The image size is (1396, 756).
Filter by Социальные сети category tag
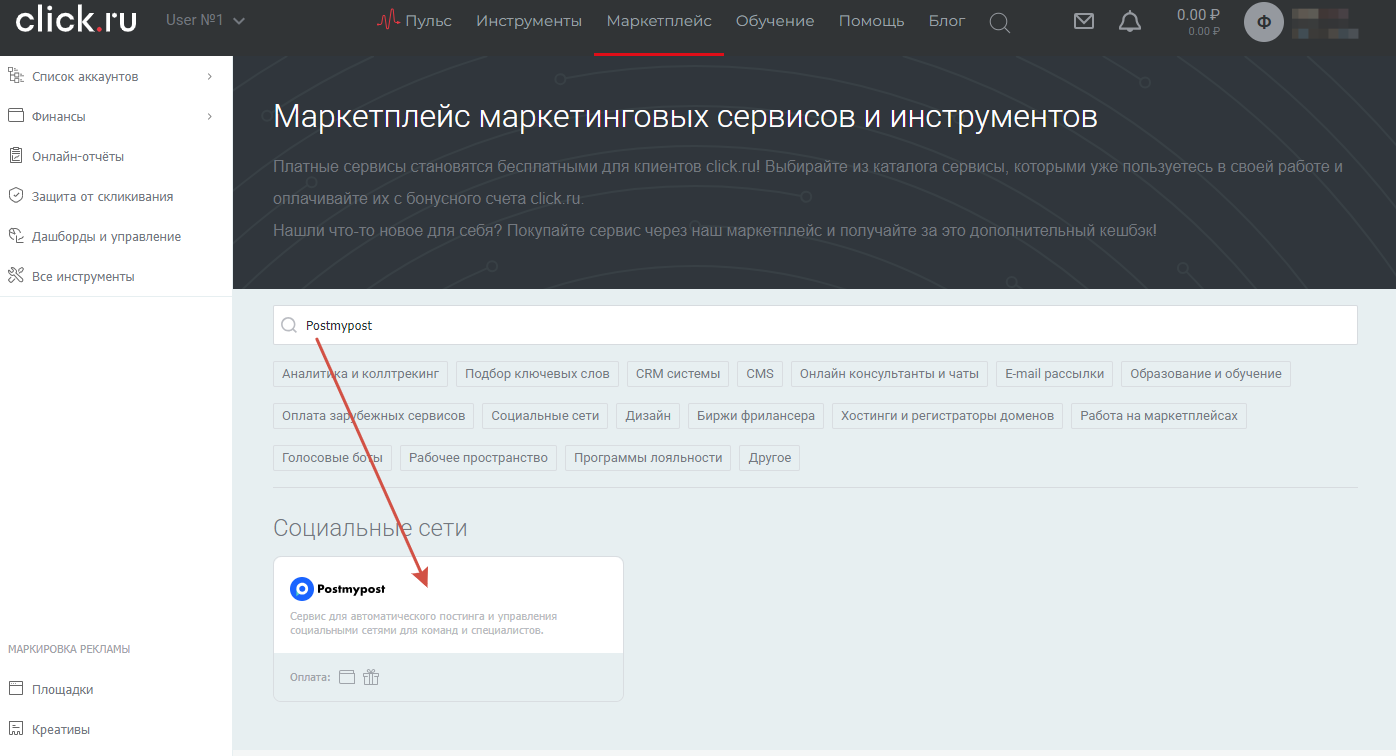[x=546, y=416]
